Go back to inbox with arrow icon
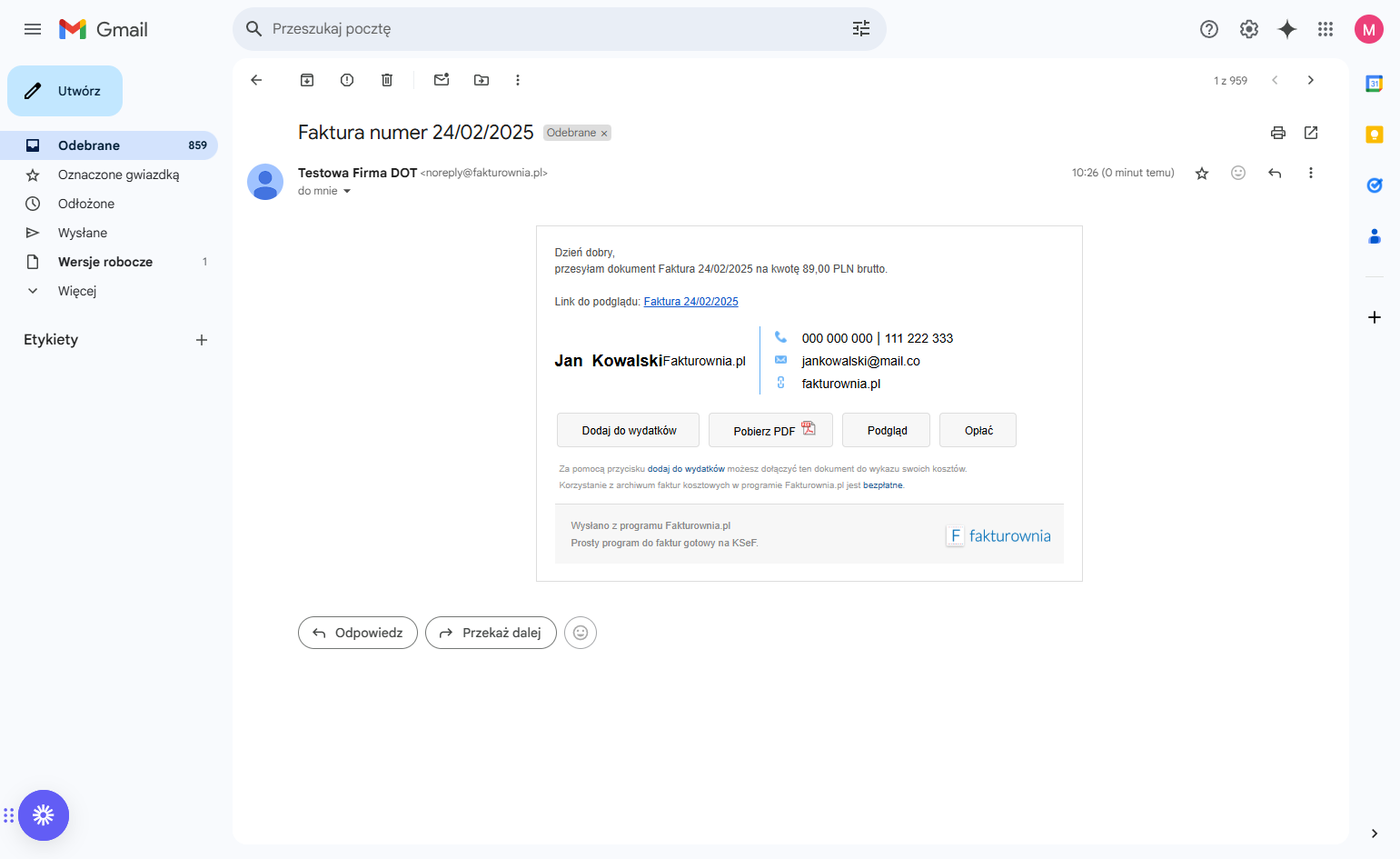Screen dimensions: 1400x859 pos(256,80)
